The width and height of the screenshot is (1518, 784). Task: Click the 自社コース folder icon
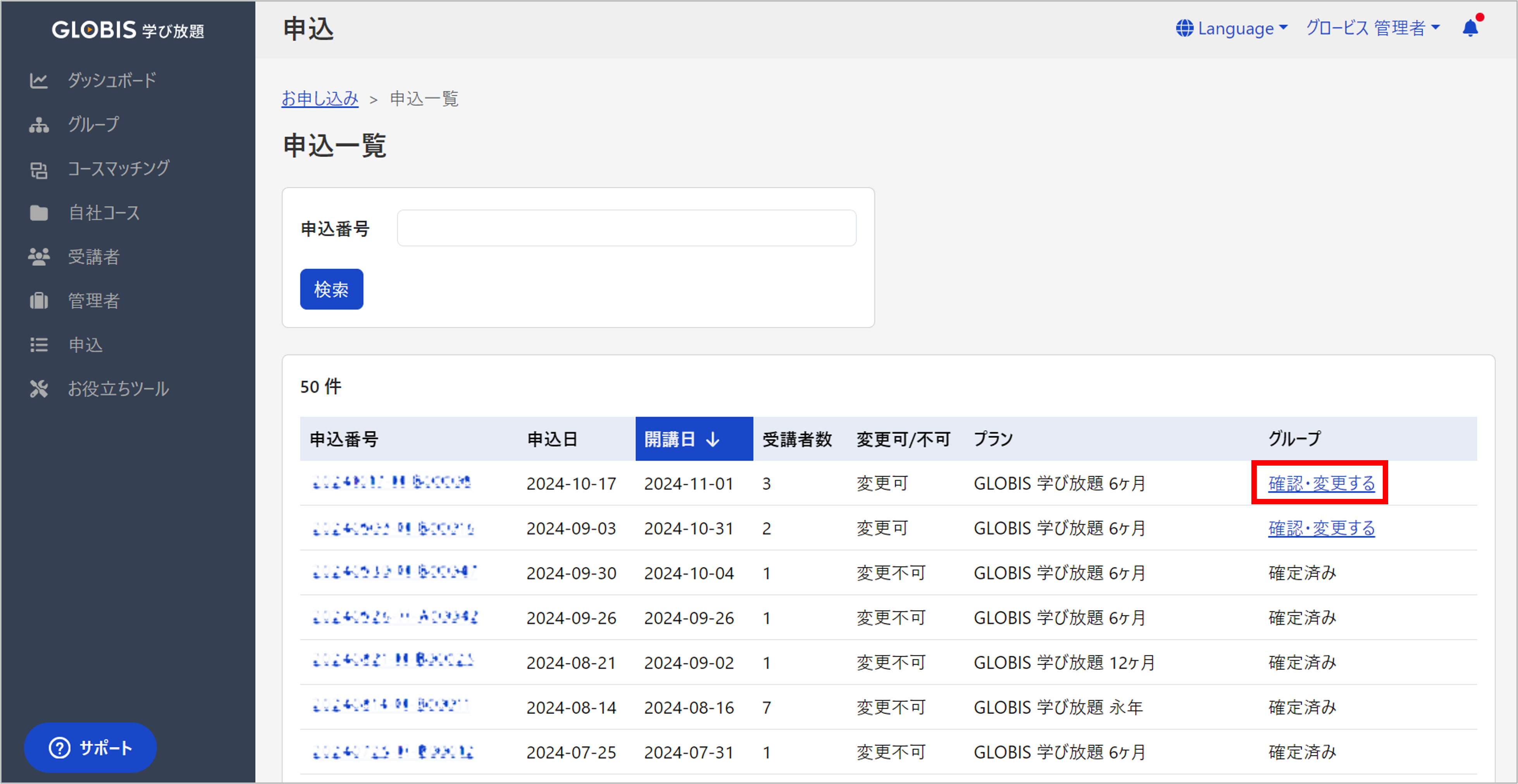click(39, 213)
